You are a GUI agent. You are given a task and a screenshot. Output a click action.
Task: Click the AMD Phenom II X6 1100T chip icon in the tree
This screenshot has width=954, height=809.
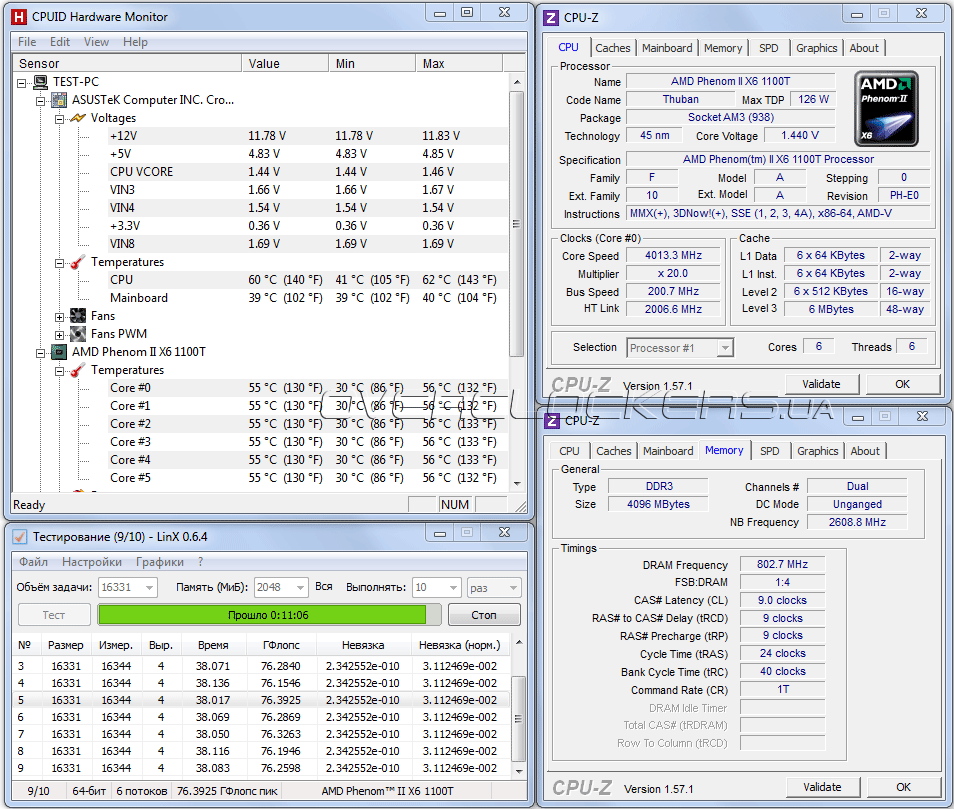(x=59, y=352)
